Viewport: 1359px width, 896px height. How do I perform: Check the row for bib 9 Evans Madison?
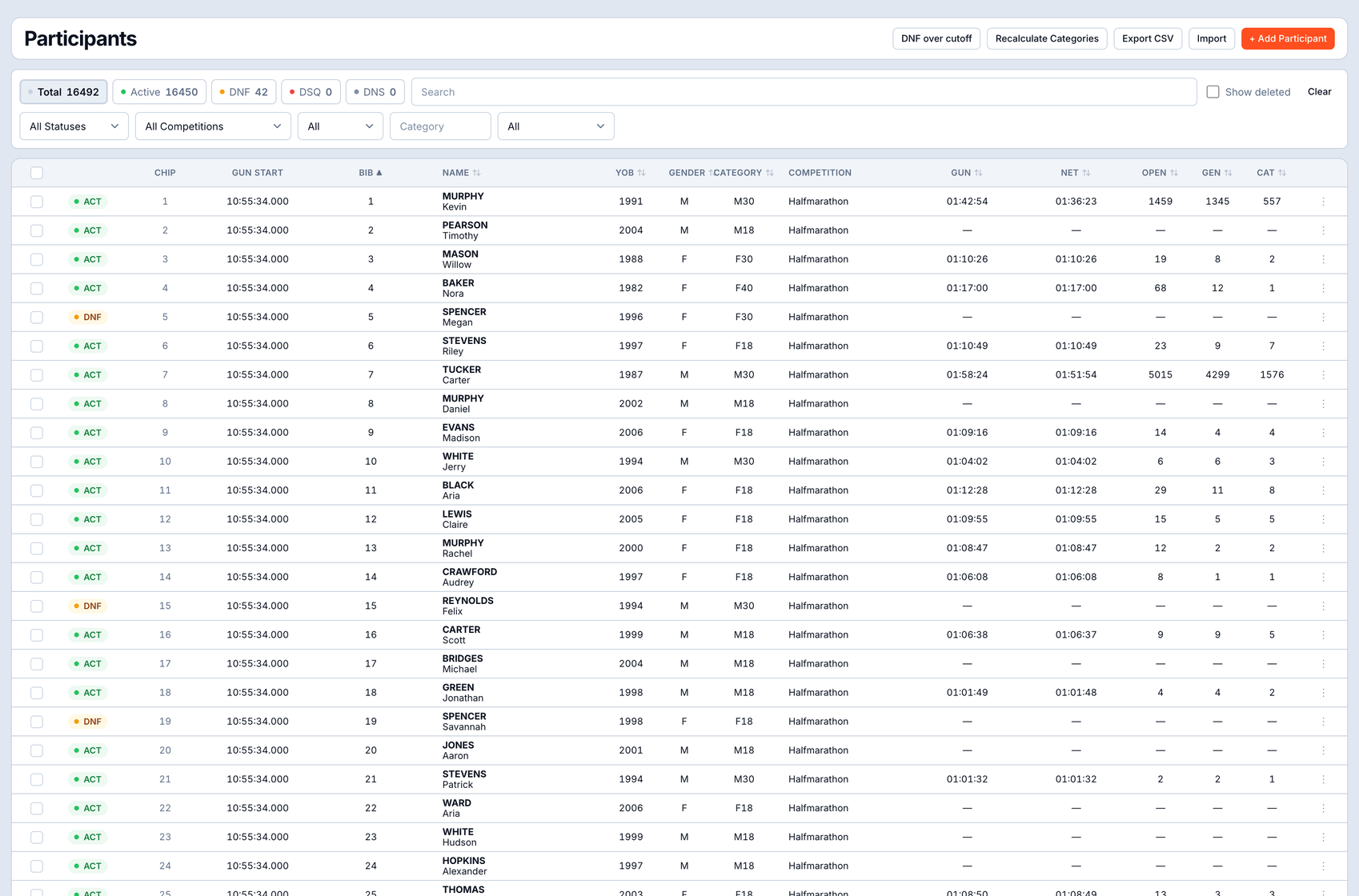point(37,433)
